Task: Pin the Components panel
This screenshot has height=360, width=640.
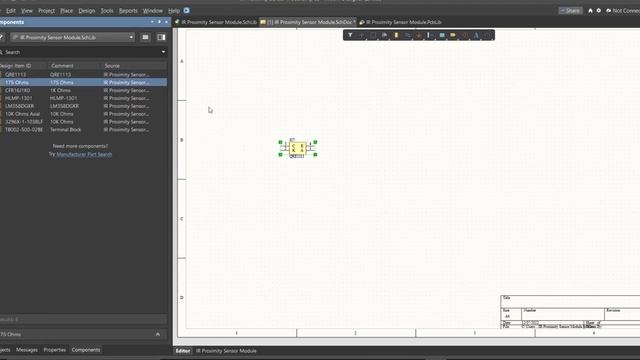Action: (x=159, y=22)
